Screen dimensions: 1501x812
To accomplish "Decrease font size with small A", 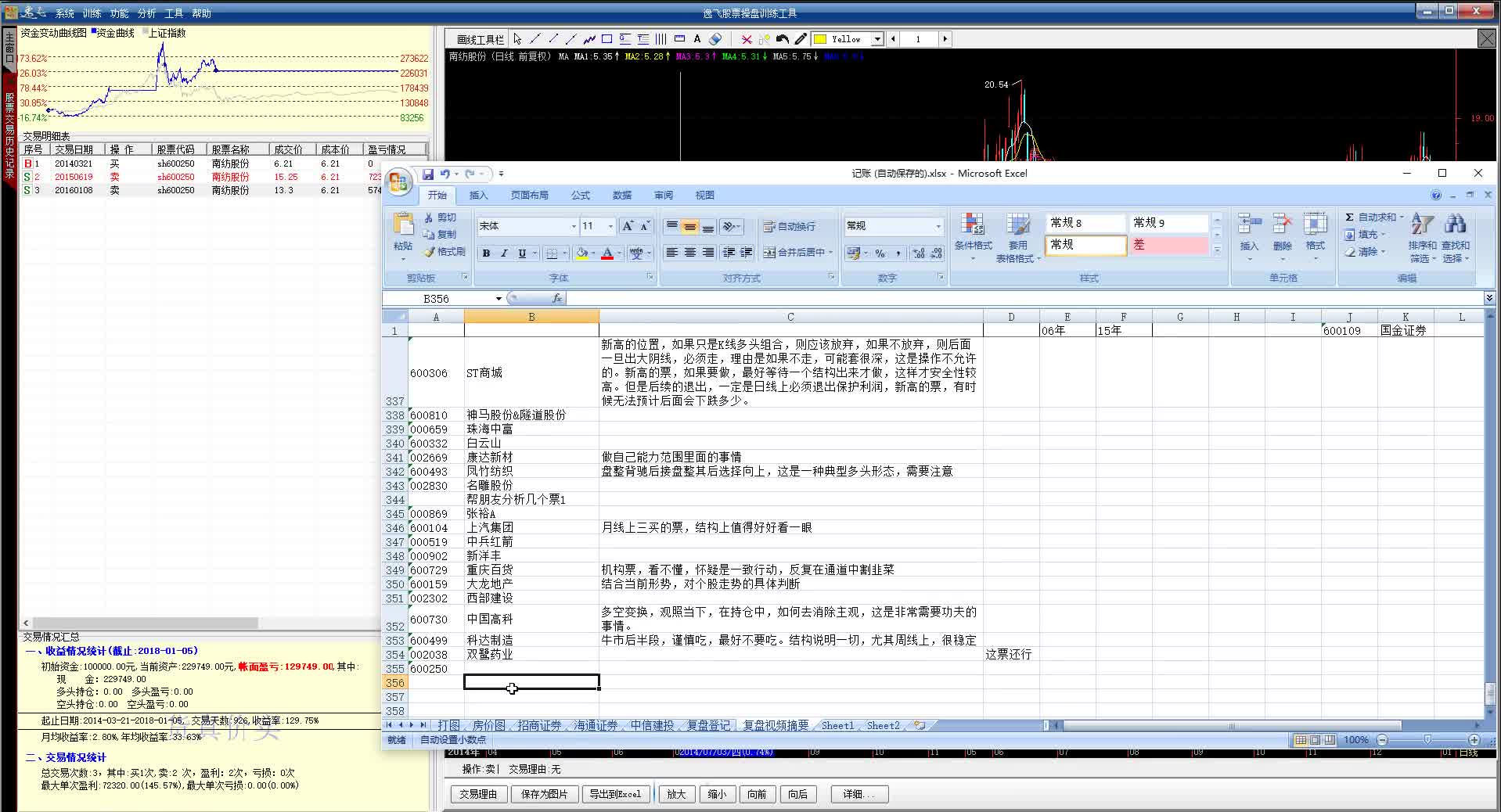I will (645, 226).
